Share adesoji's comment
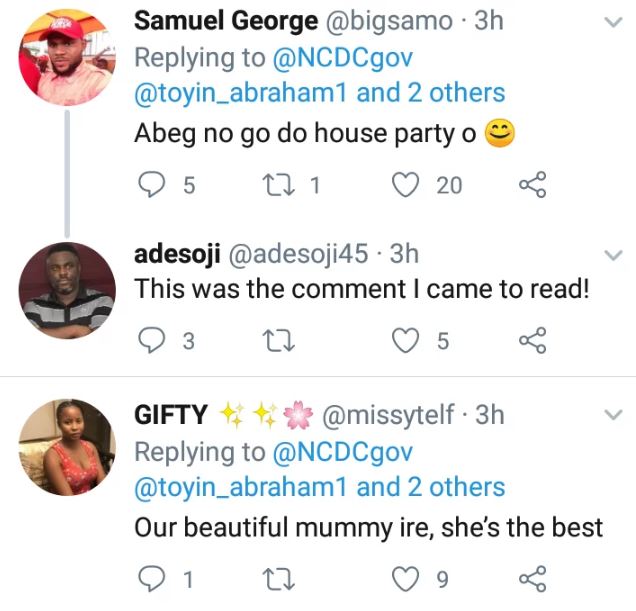Screen dimensions: 636x611 pyautogui.click(x=532, y=341)
